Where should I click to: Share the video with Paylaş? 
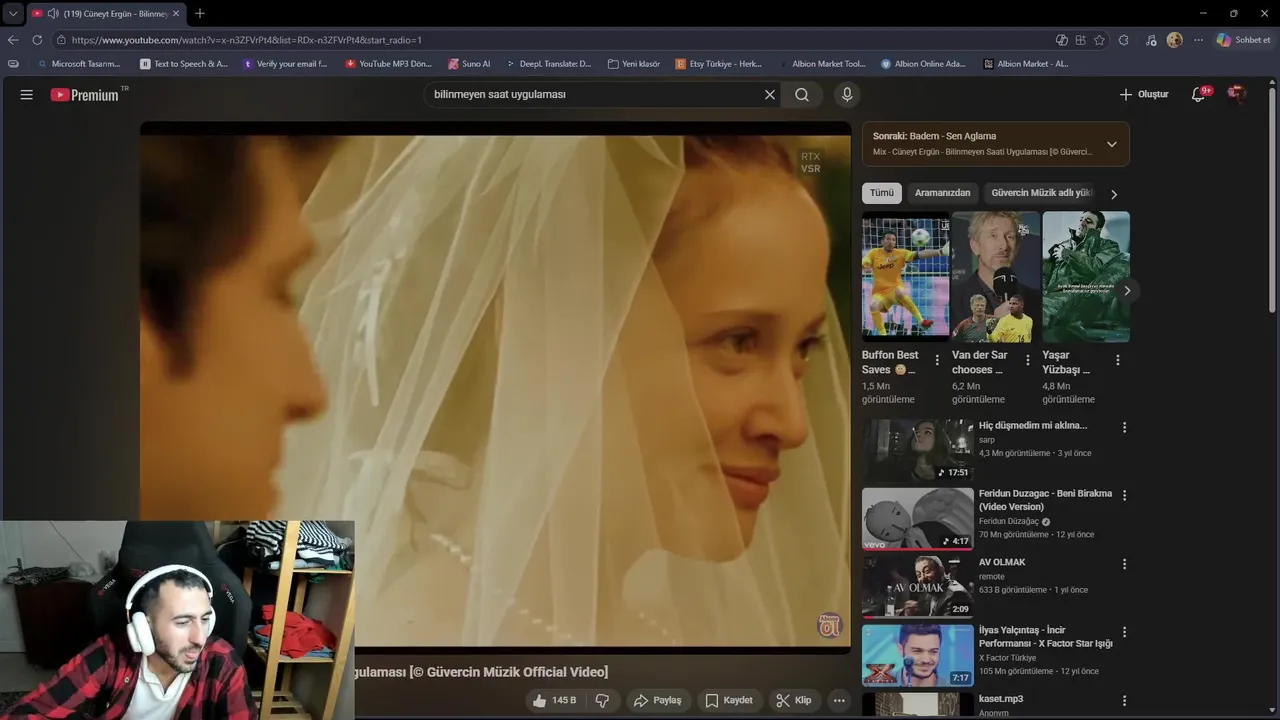[658, 700]
